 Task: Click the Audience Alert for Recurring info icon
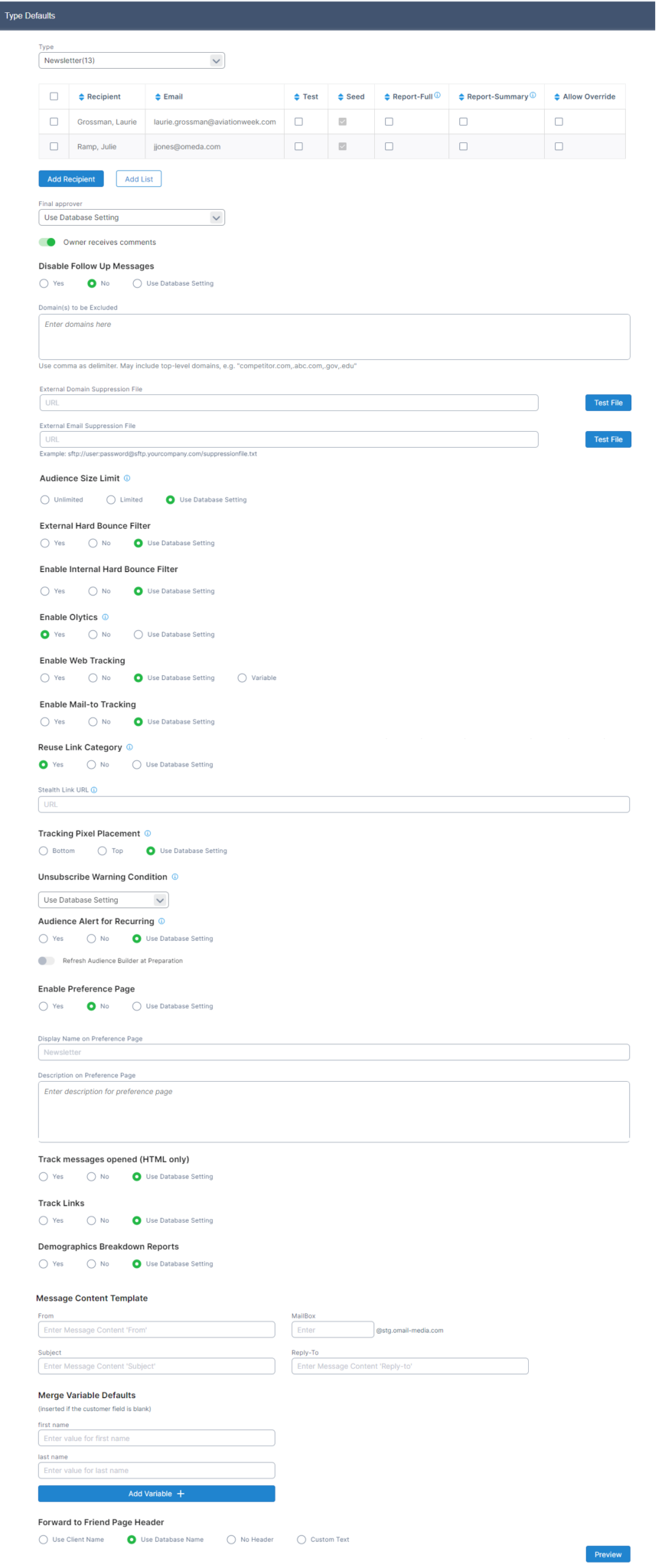161,921
